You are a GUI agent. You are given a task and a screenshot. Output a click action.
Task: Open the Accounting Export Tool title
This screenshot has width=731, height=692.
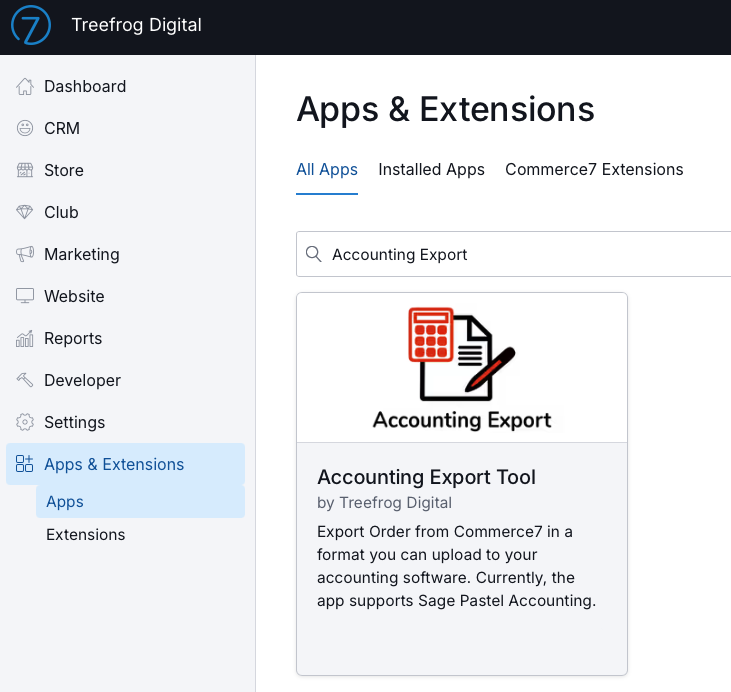point(426,477)
